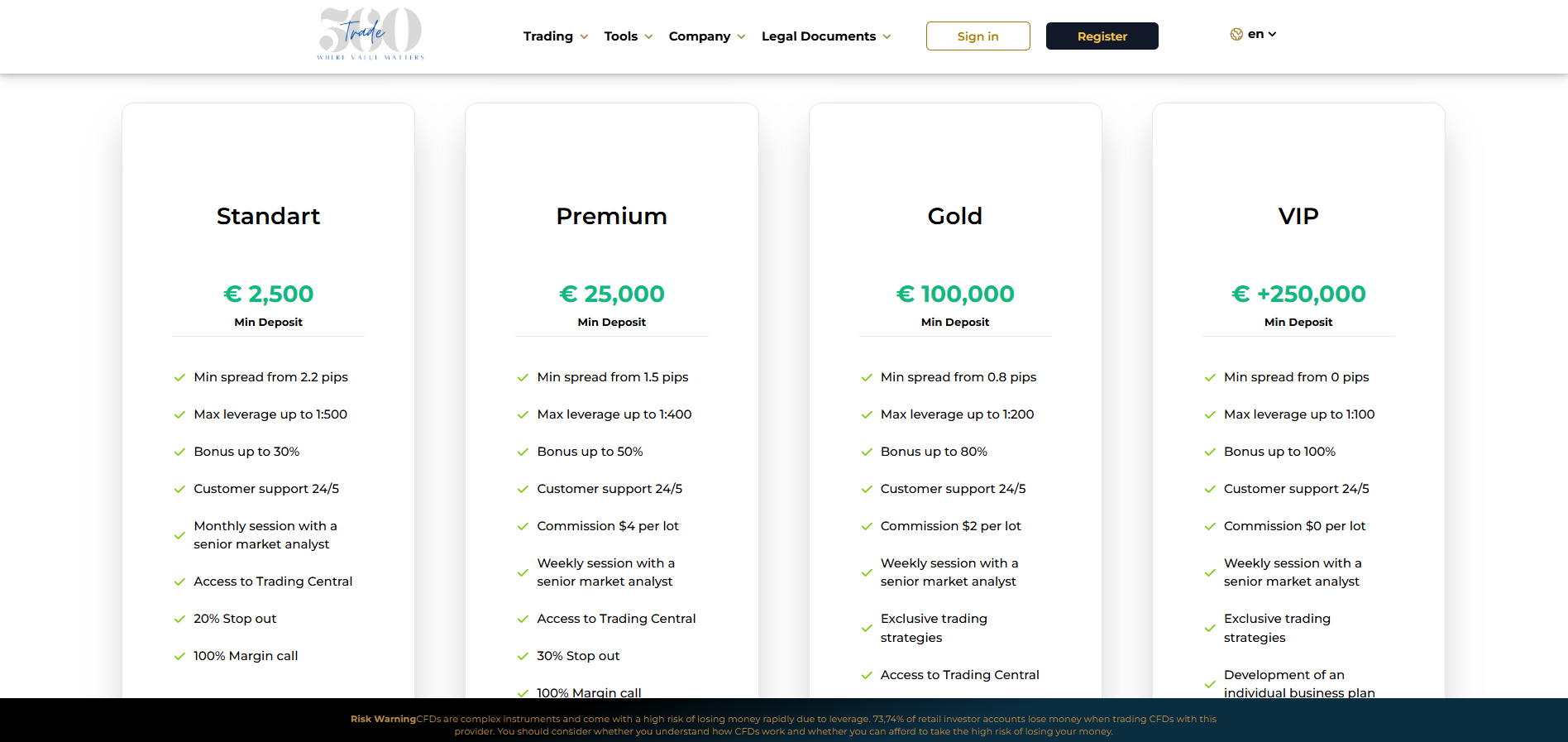Image resolution: width=1568 pixels, height=742 pixels.
Task: Click the Sign in button
Action: pyautogui.click(x=978, y=36)
